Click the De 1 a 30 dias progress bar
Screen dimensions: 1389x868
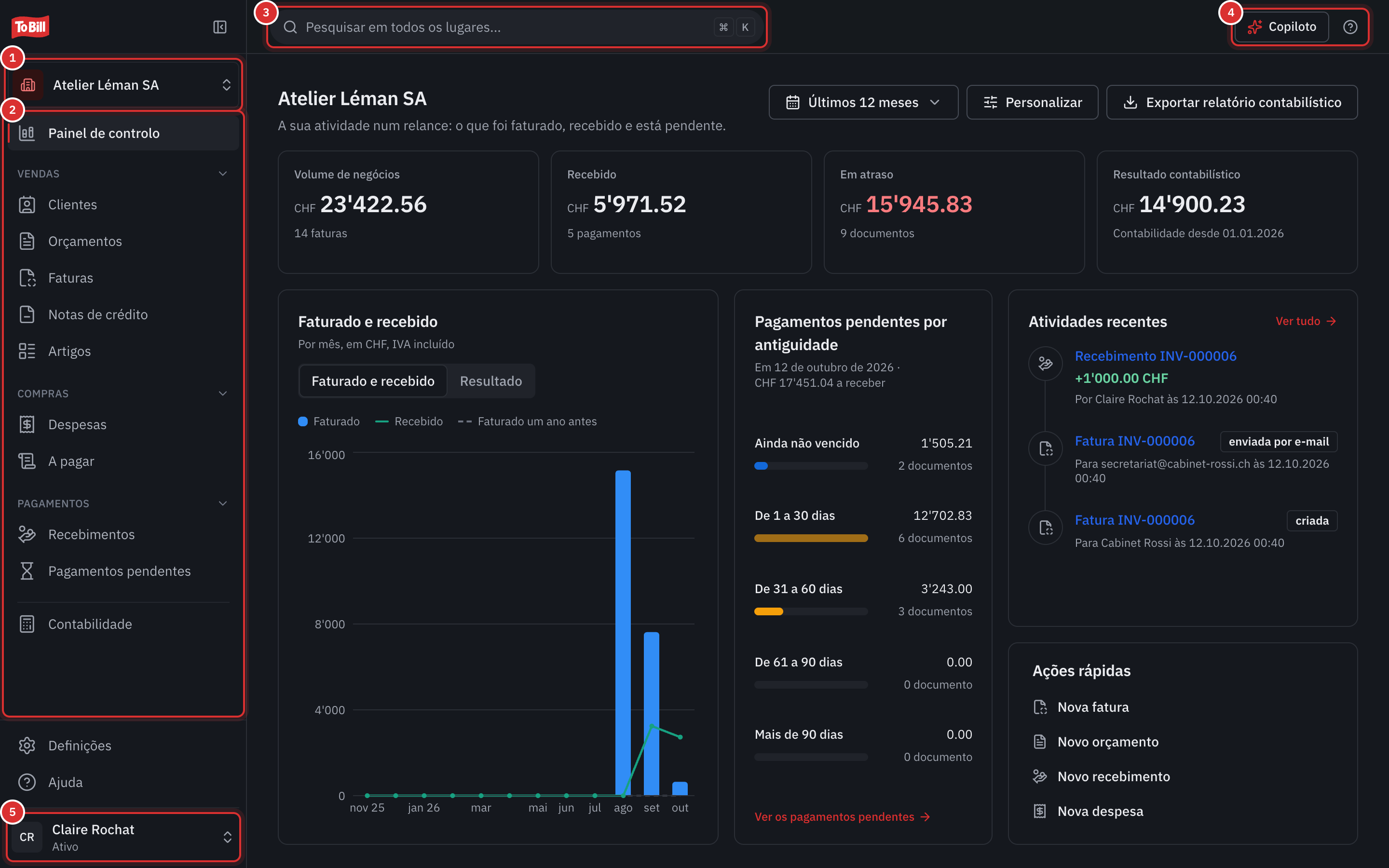pyautogui.click(x=810, y=539)
